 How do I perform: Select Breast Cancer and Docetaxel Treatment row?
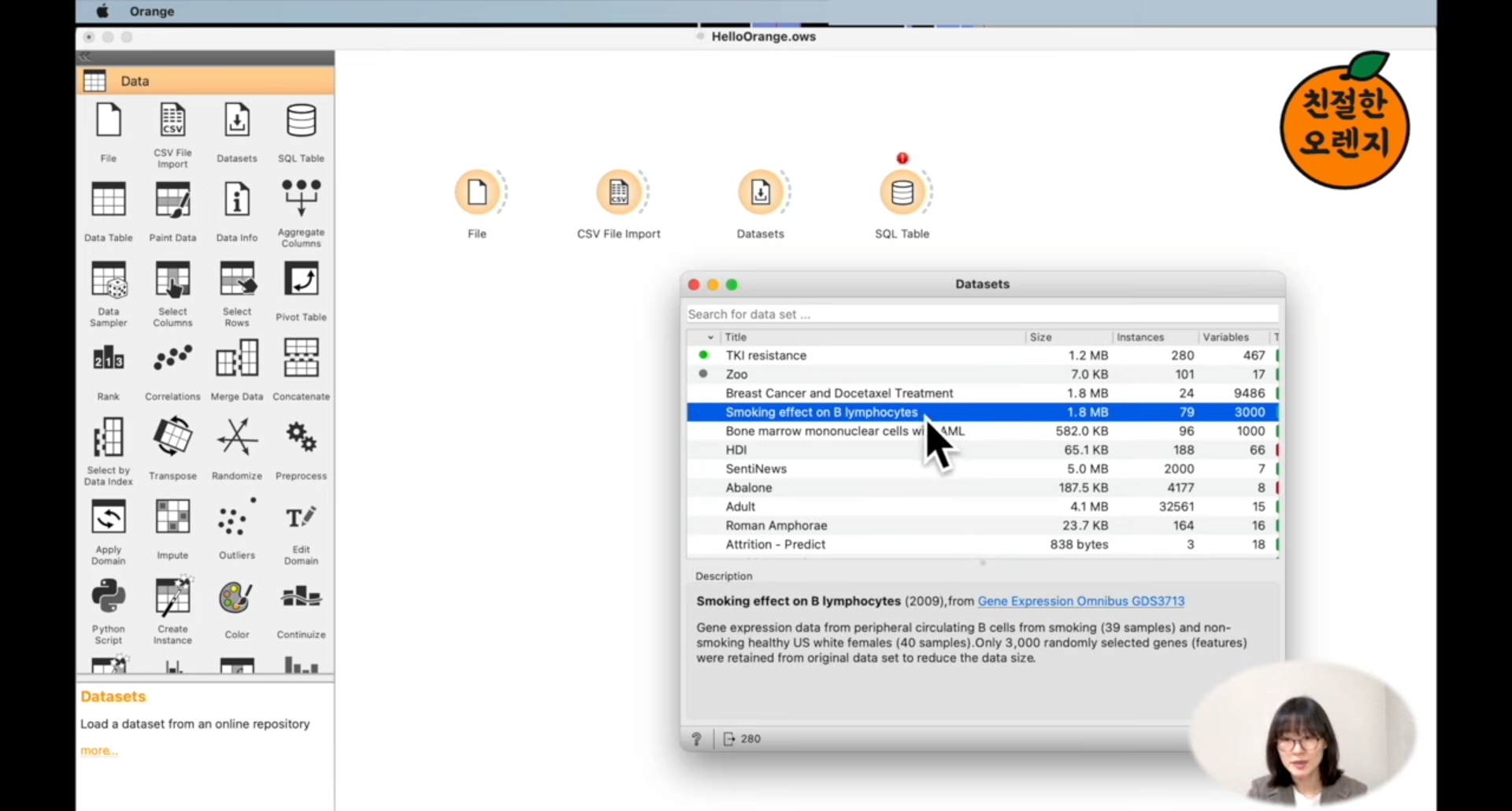pos(982,393)
